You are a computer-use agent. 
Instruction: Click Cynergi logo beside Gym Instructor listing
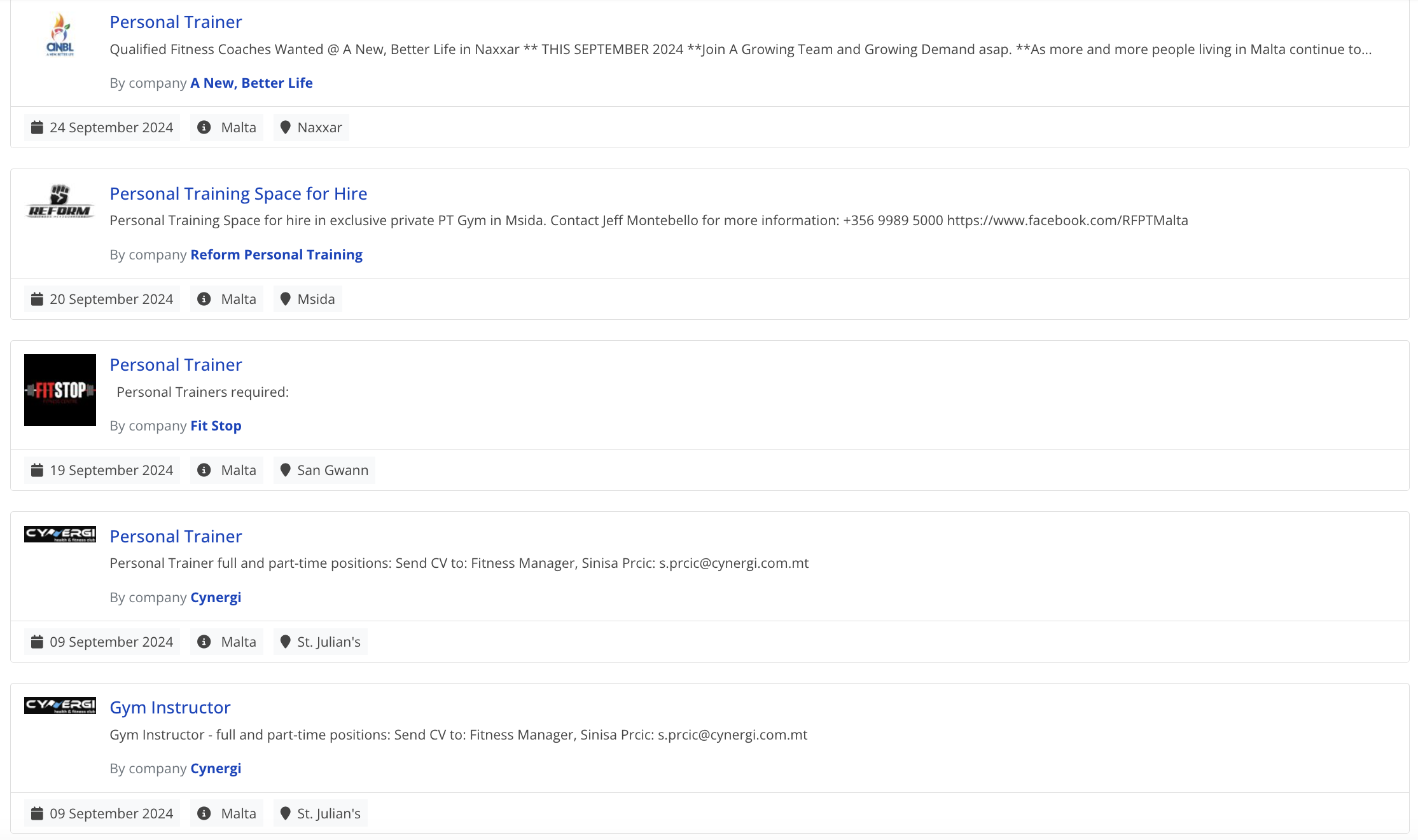(60, 705)
